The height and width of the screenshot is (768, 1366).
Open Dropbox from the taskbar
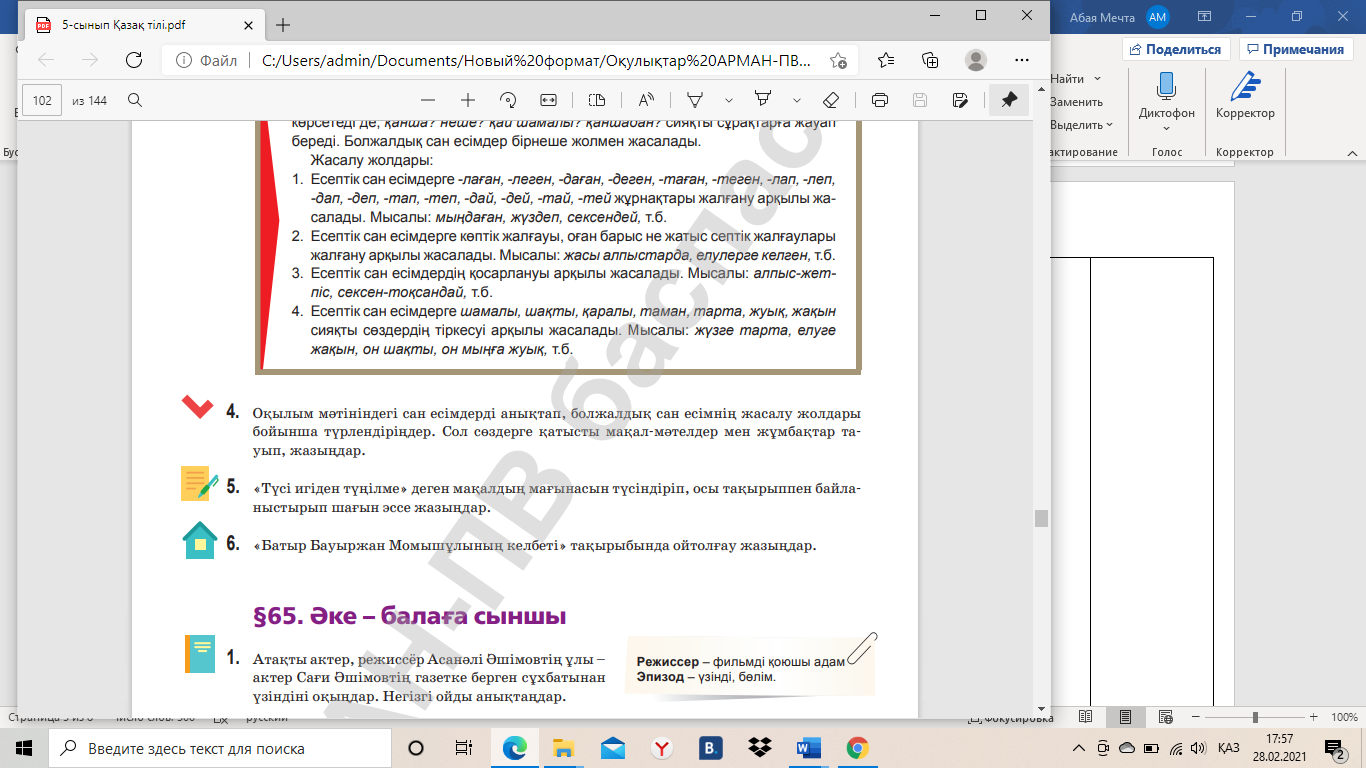click(x=759, y=748)
